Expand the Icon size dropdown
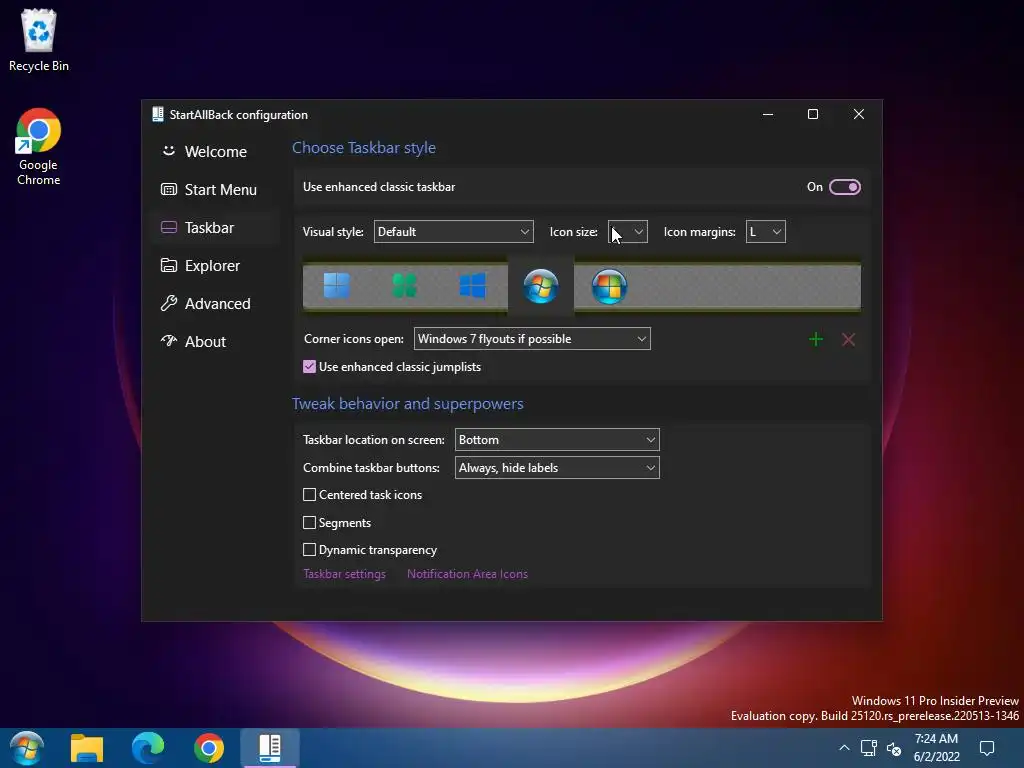This screenshot has height=768, width=1024. pos(628,231)
